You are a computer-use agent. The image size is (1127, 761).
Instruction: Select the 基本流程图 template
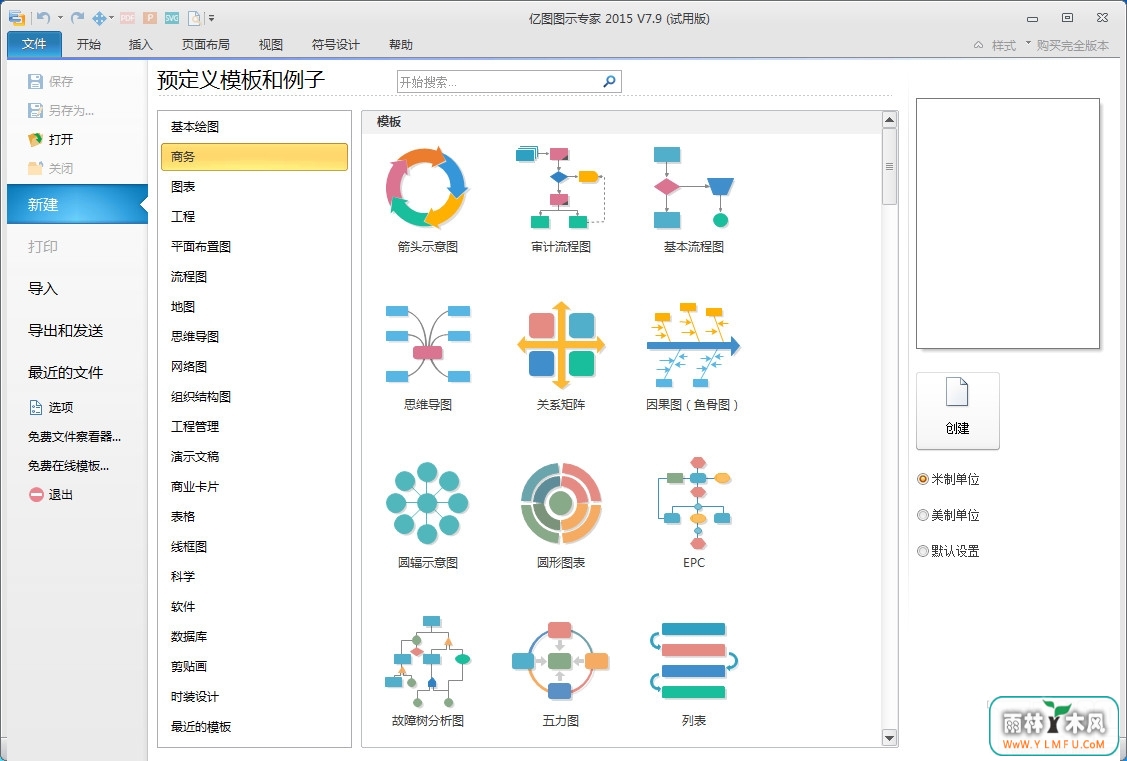pyautogui.click(x=694, y=200)
